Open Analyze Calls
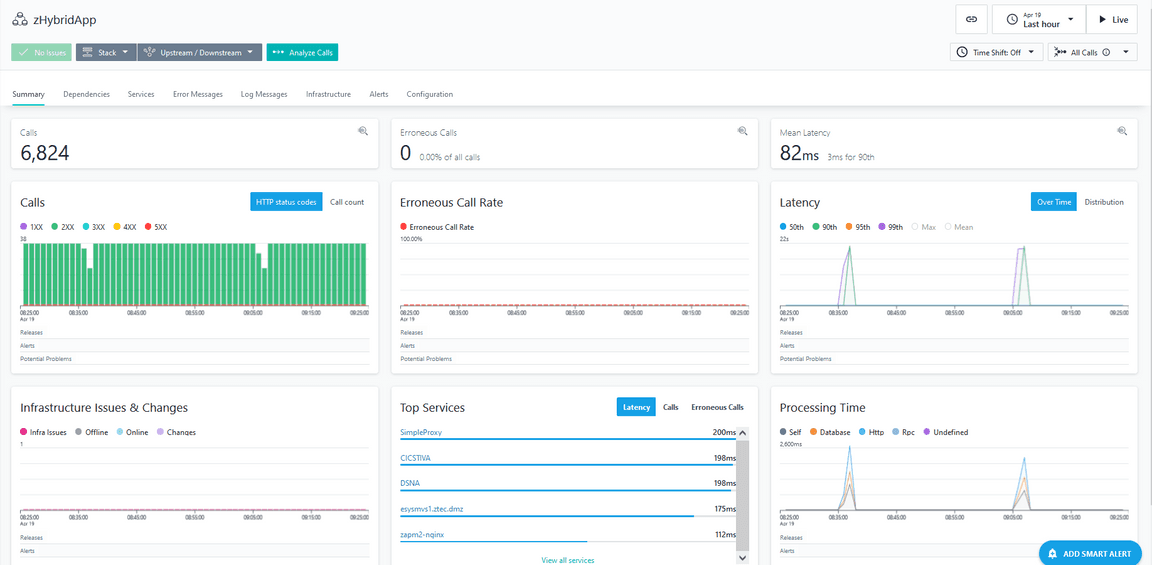Screen dimensions: 1152x565 tap(302, 52)
